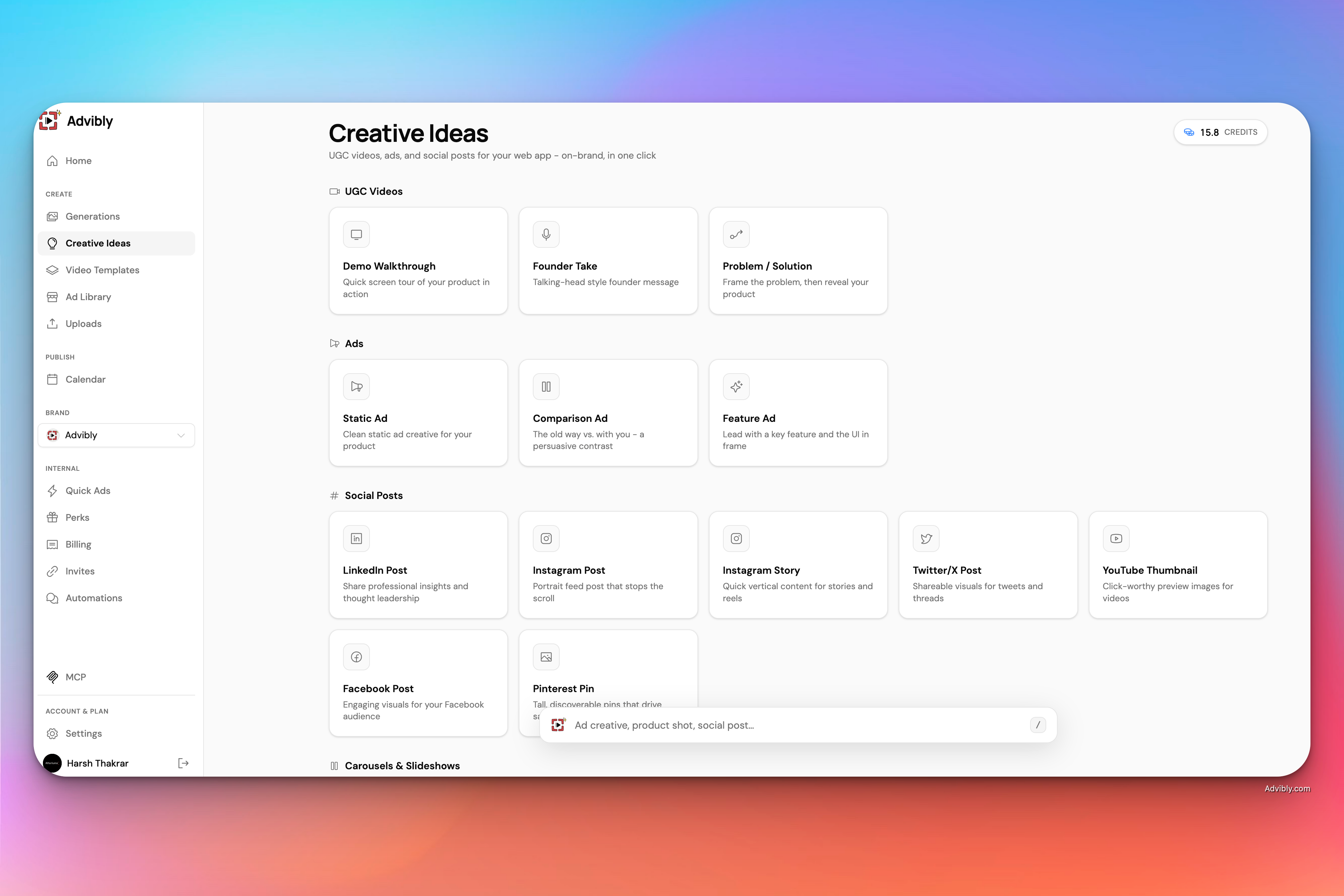Viewport: 1344px width, 896px height.
Task: Select the Feature Ad sparkle icon
Action: tap(736, 386)
